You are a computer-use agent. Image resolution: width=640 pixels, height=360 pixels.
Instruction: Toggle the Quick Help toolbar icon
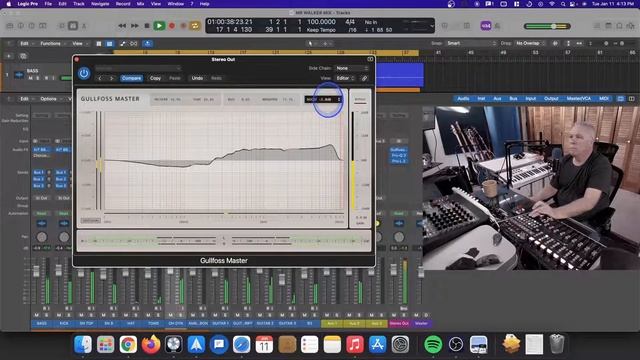coord(31,26)
